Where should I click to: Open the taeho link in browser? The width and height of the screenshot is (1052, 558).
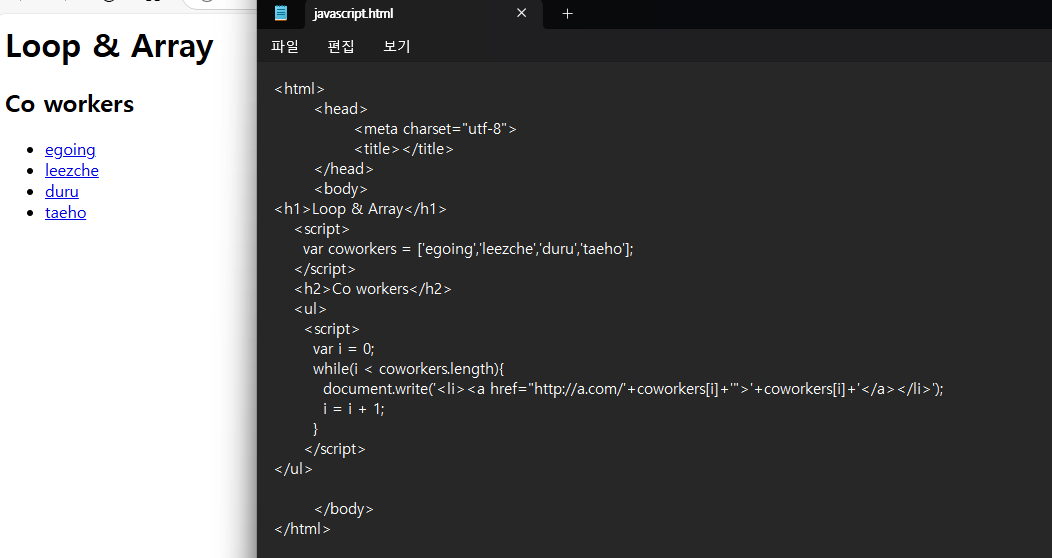66,213
